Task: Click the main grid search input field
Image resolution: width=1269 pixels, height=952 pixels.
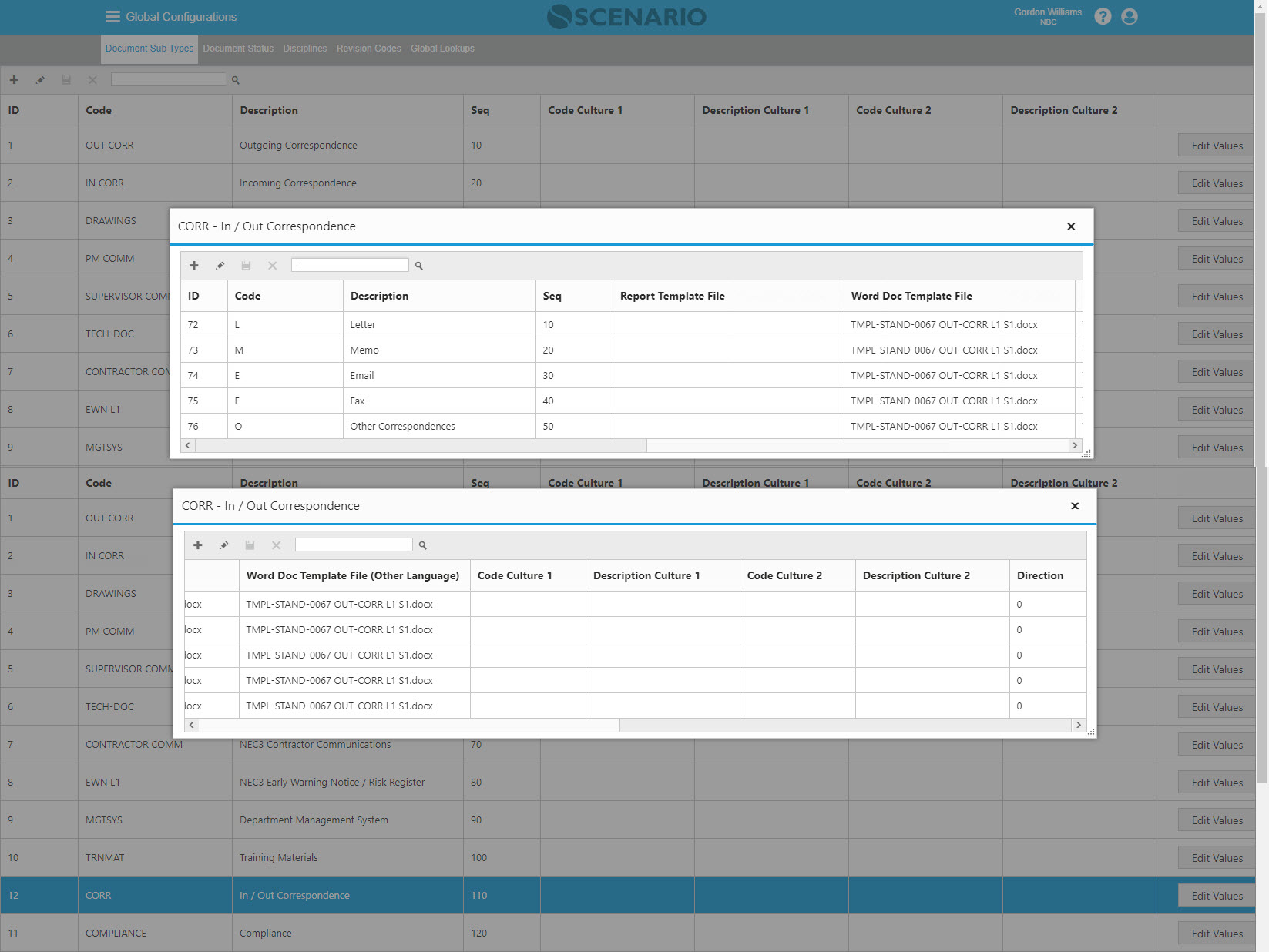Action: click(x=169, y=80)
